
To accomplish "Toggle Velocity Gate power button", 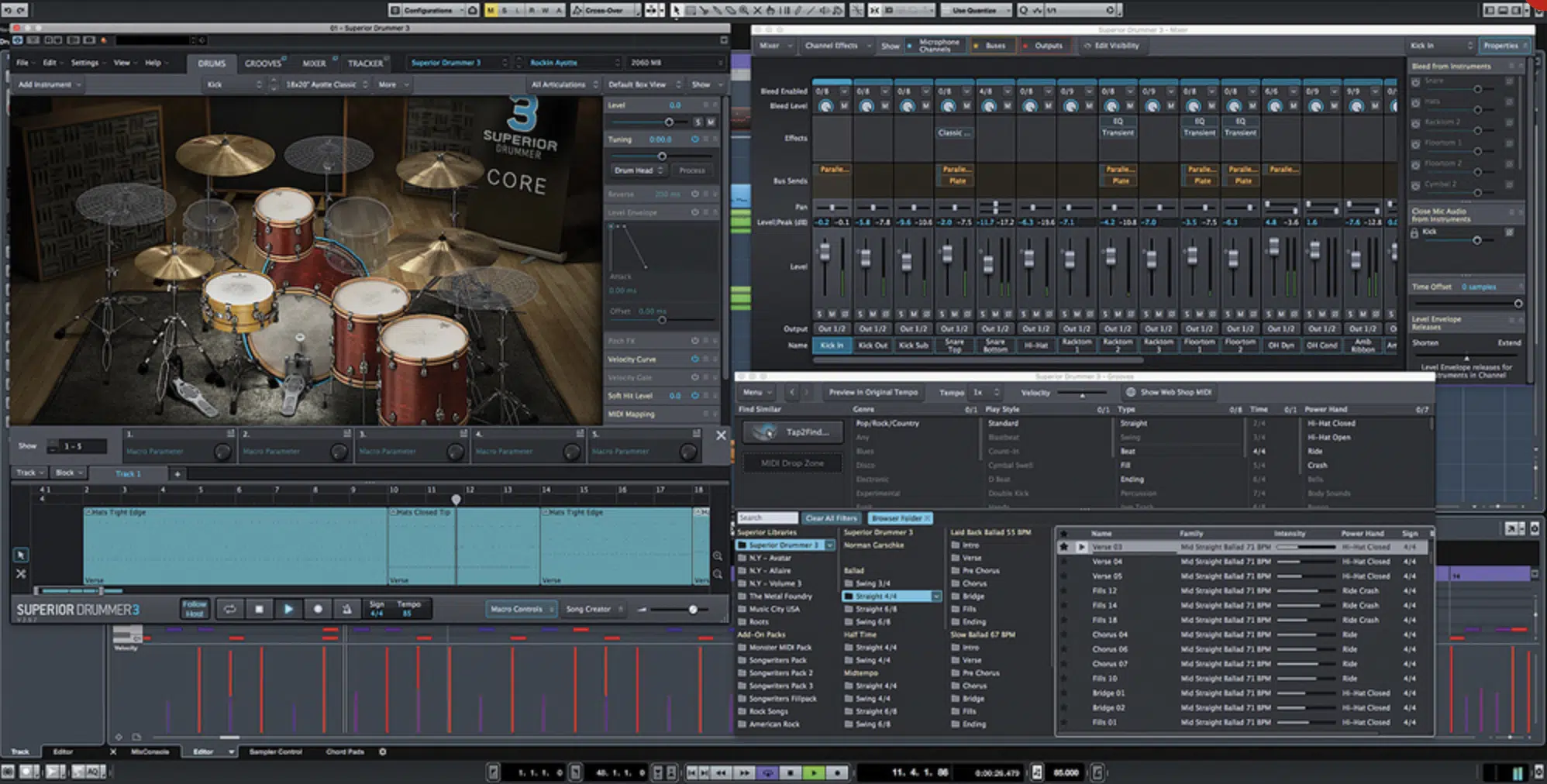I will [x=694, y=377].
